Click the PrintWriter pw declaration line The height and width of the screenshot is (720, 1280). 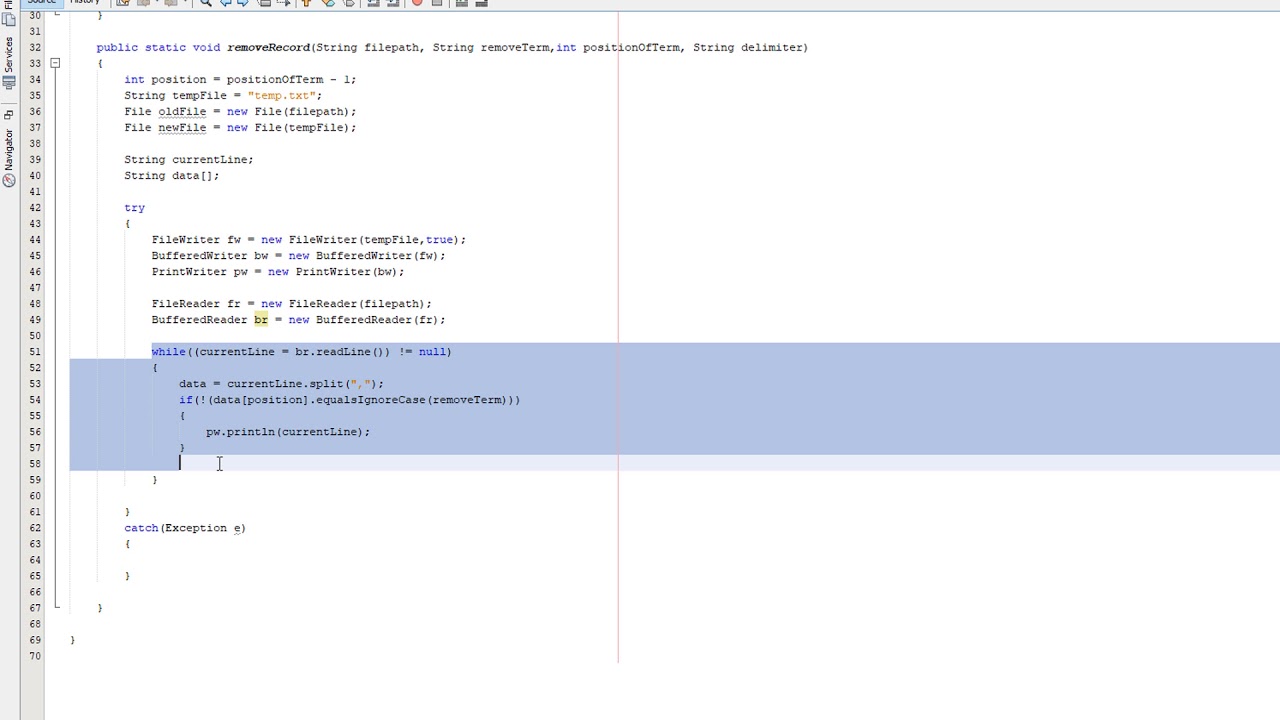click(278, 271)
